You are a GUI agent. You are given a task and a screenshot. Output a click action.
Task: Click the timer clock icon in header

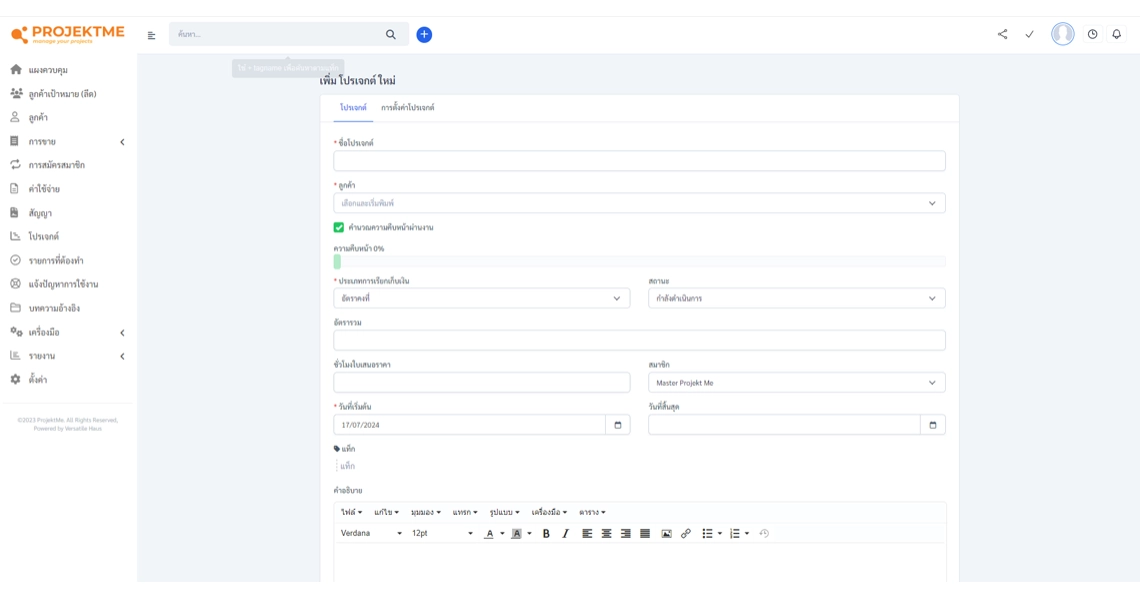tap(1092, 34)
